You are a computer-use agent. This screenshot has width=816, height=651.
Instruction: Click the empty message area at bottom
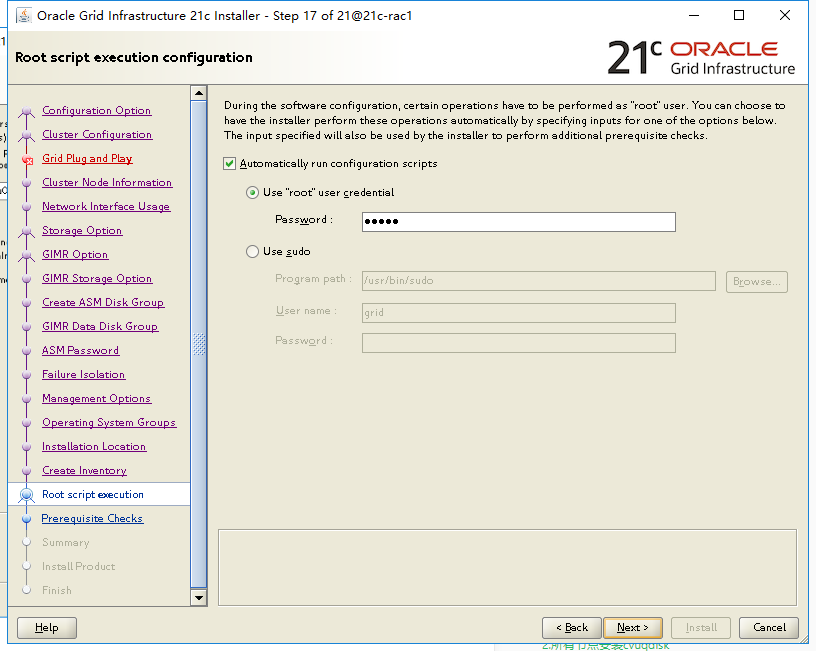click(507, 568)
